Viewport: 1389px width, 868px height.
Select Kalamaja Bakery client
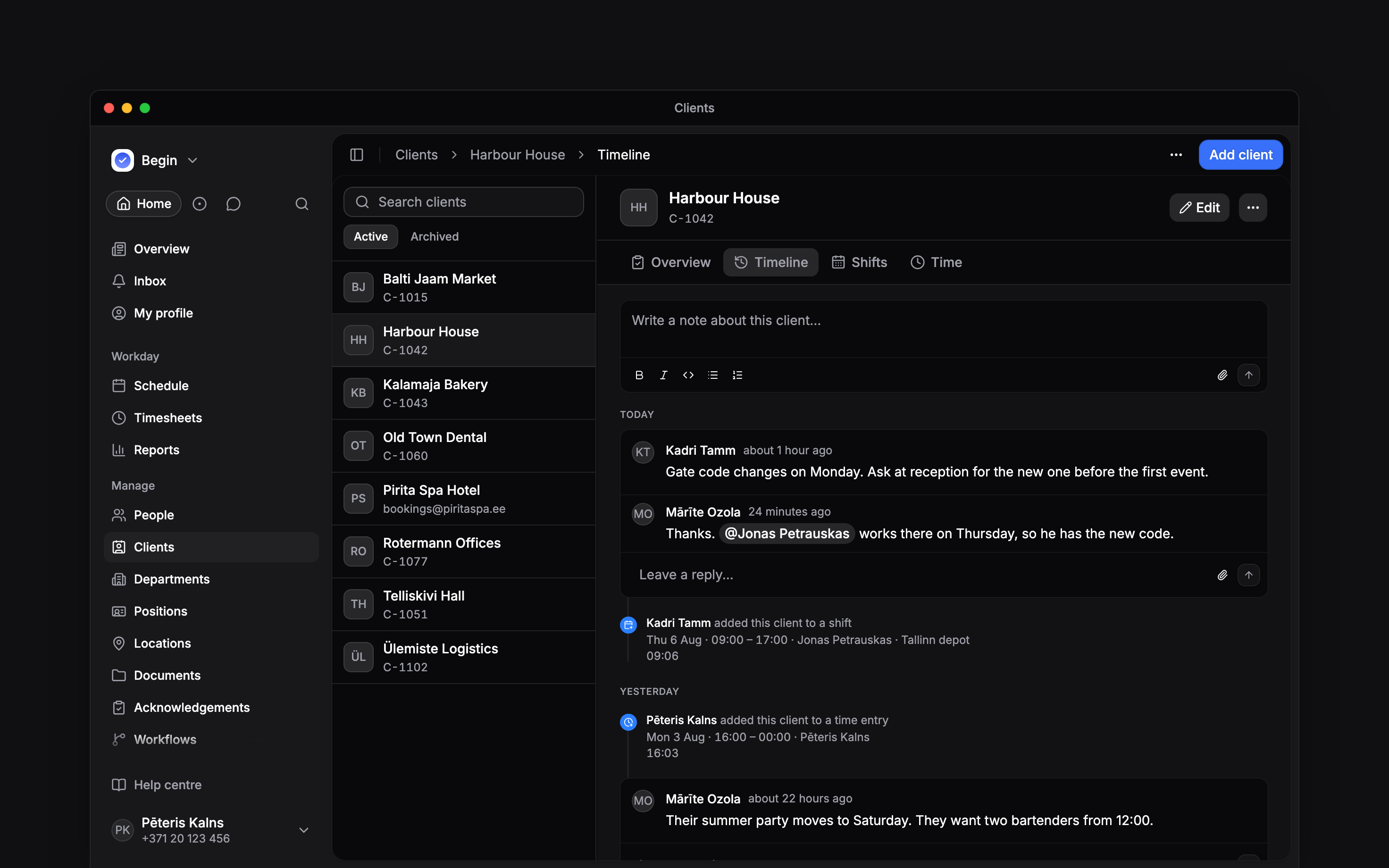[464, 393]
